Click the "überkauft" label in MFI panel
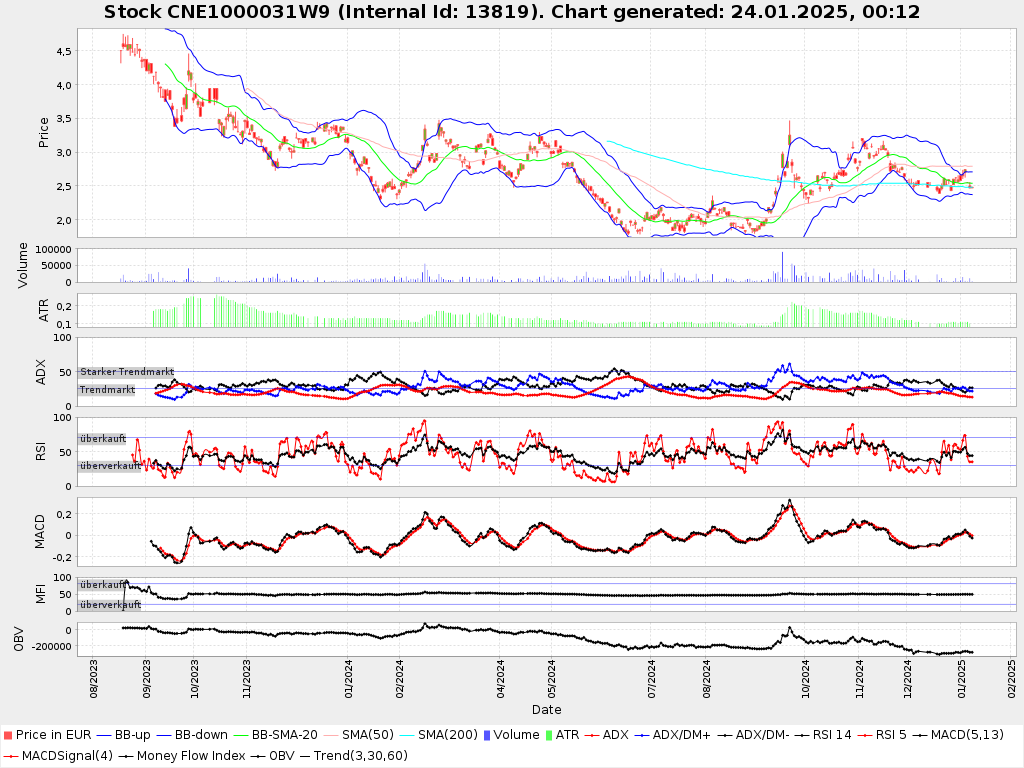Viewport: 1024px width, 768px height. tap(103, 584)
